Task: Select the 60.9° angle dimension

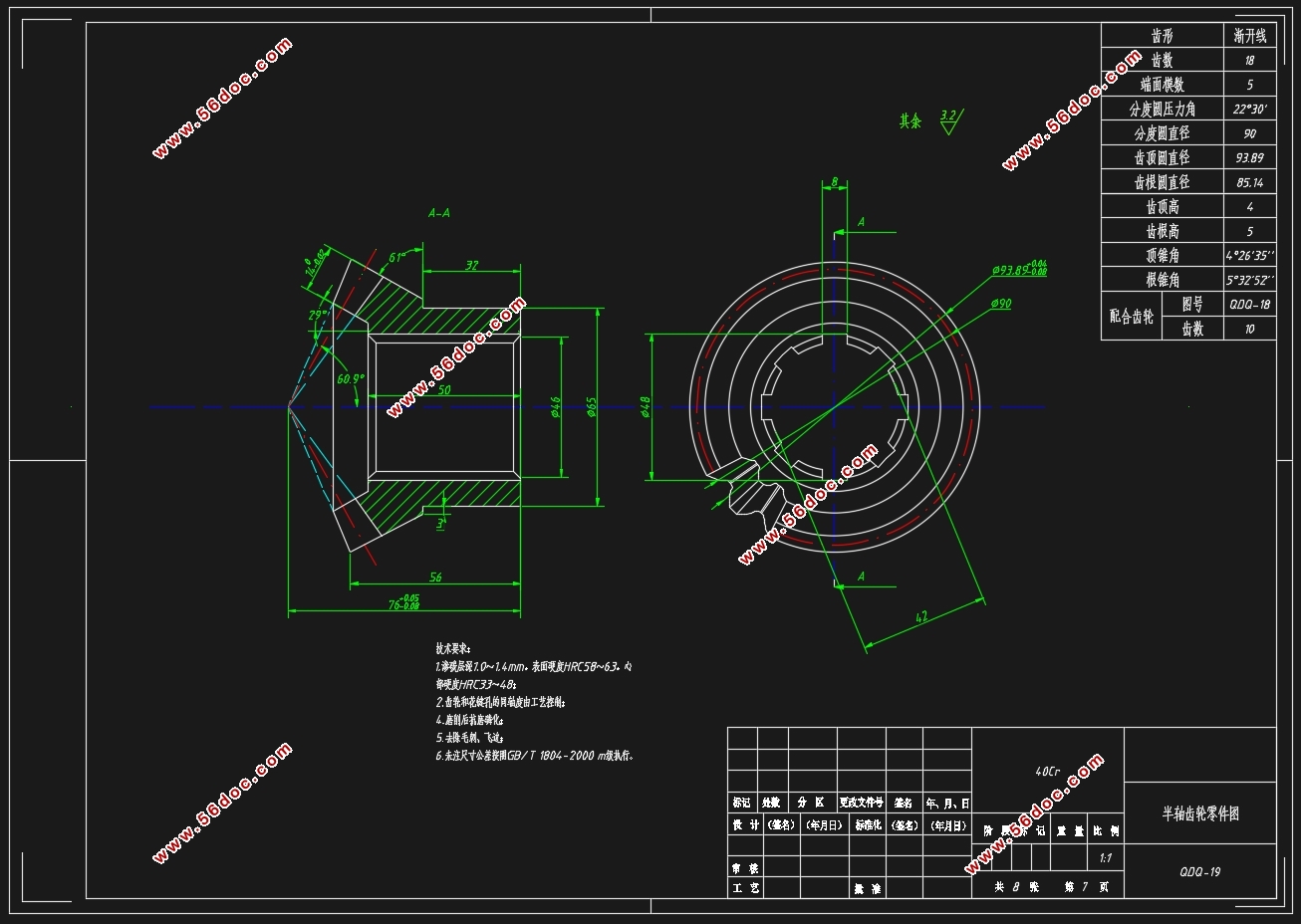Action: 351,378
